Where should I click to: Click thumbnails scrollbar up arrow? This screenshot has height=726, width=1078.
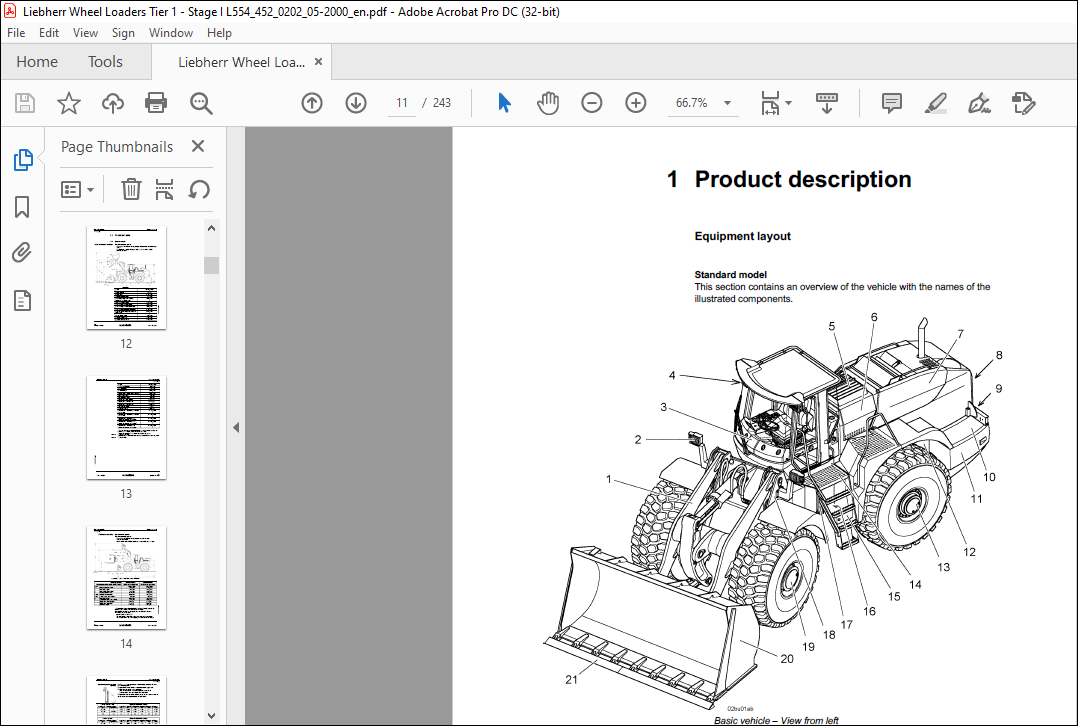tap(212, 228)
